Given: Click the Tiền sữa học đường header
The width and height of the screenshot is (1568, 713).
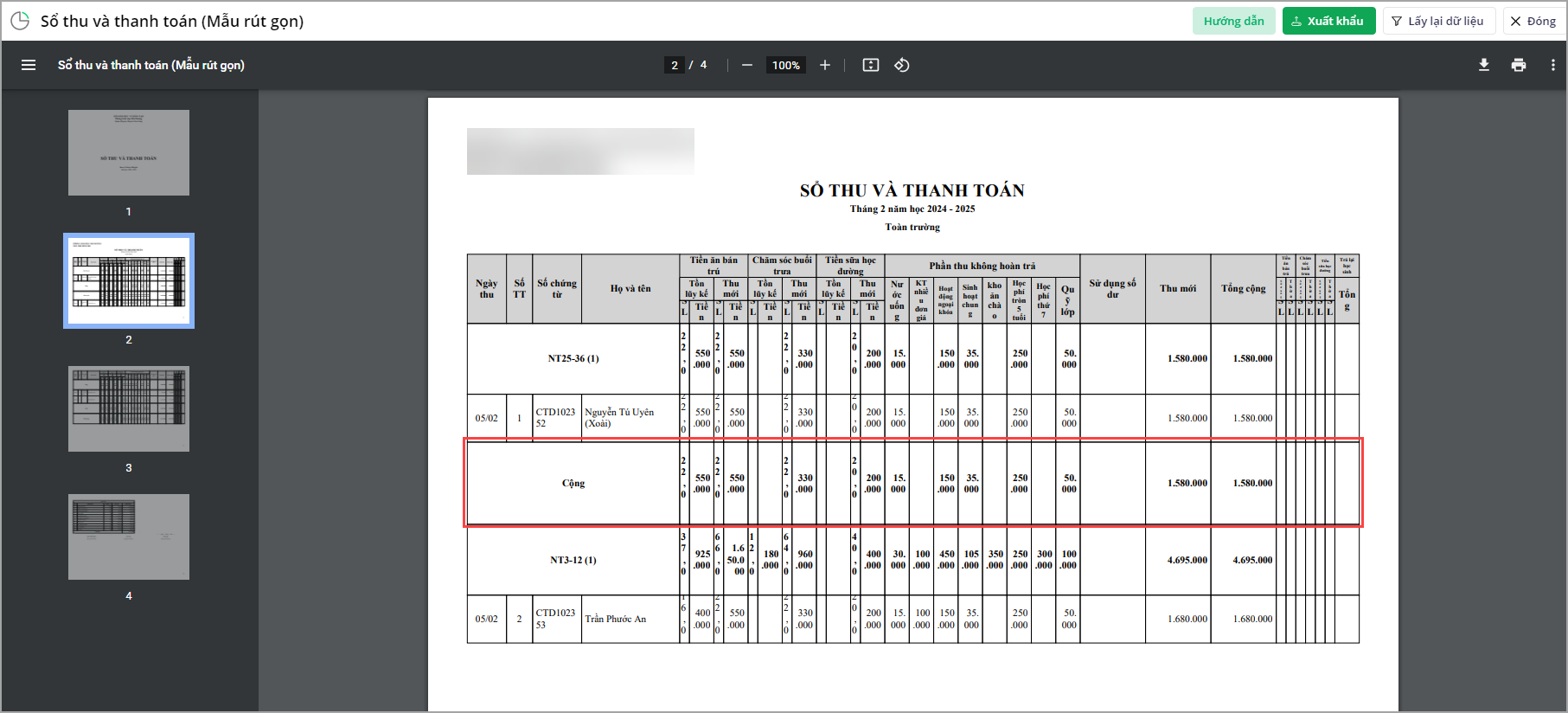Looking at the screenshot, I should pyautogui.click(x=851, y=265).
